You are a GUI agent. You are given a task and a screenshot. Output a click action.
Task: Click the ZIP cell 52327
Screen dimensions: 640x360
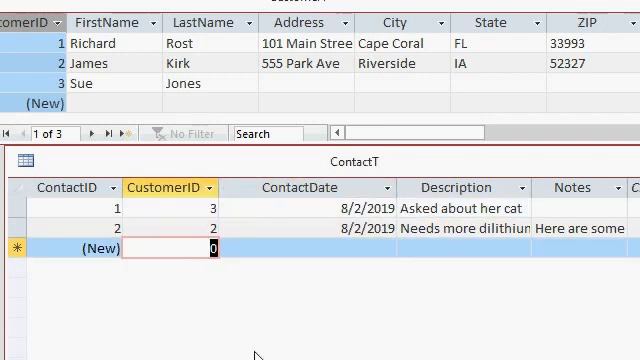pos(593,63)
